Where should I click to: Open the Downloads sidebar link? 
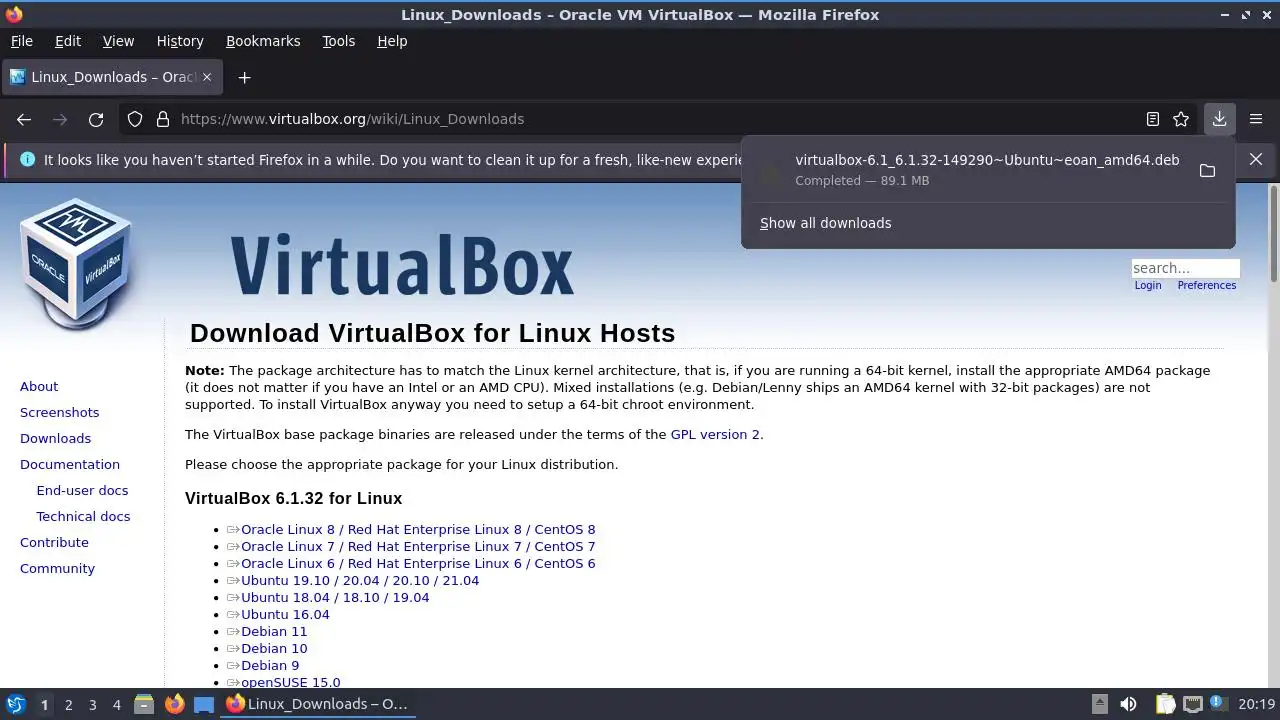[55, 438]
